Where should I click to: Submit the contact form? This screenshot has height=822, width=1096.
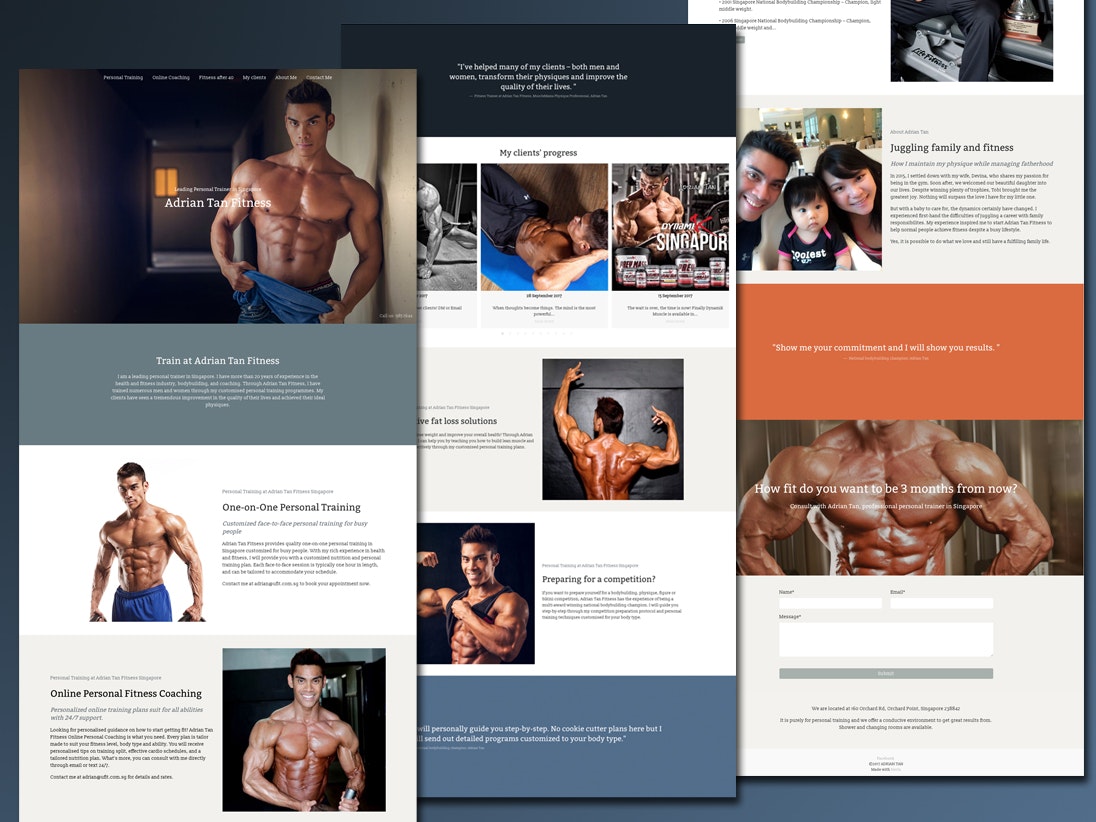(886, 673)
